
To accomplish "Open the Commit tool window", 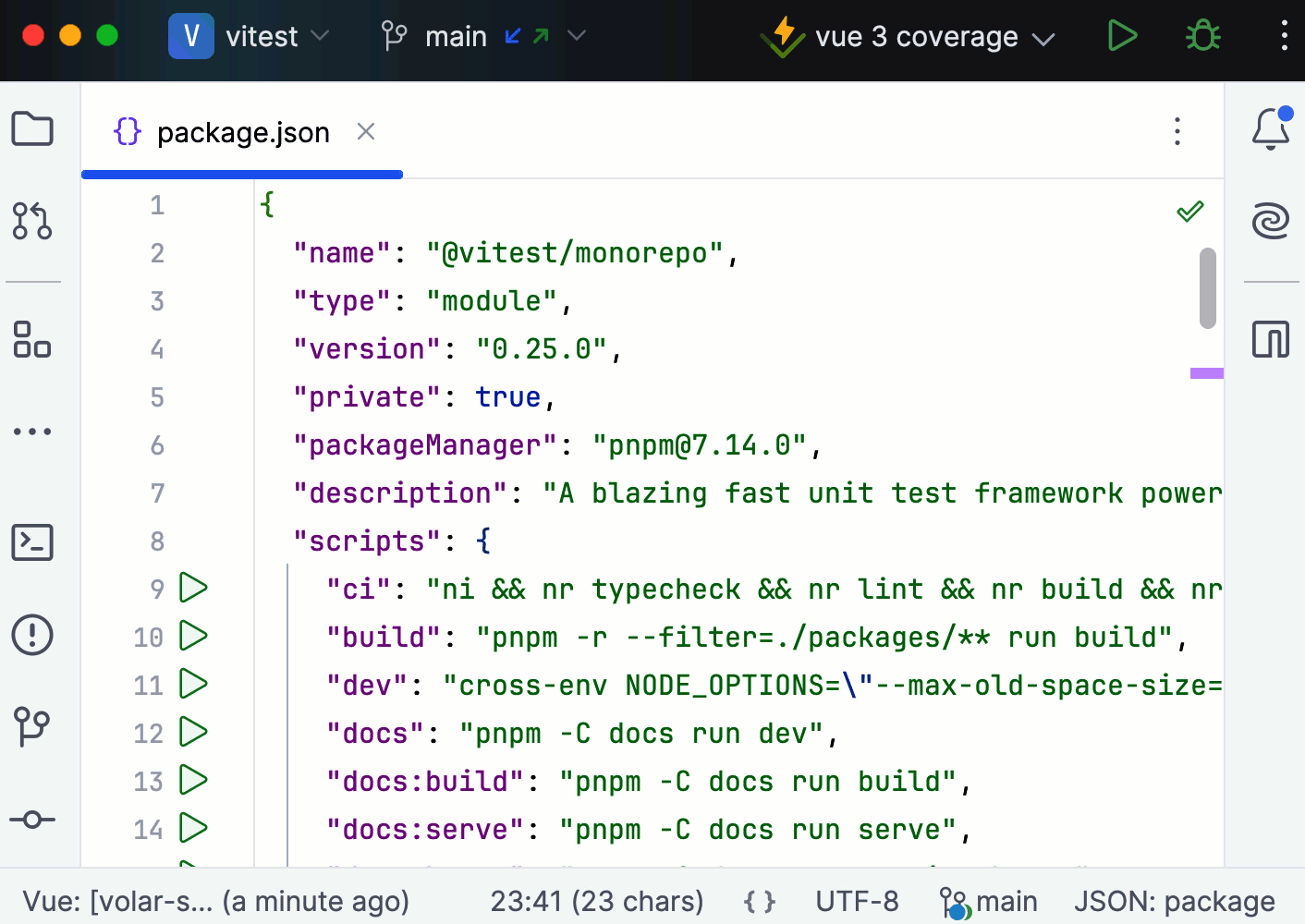I will point(32,820).
